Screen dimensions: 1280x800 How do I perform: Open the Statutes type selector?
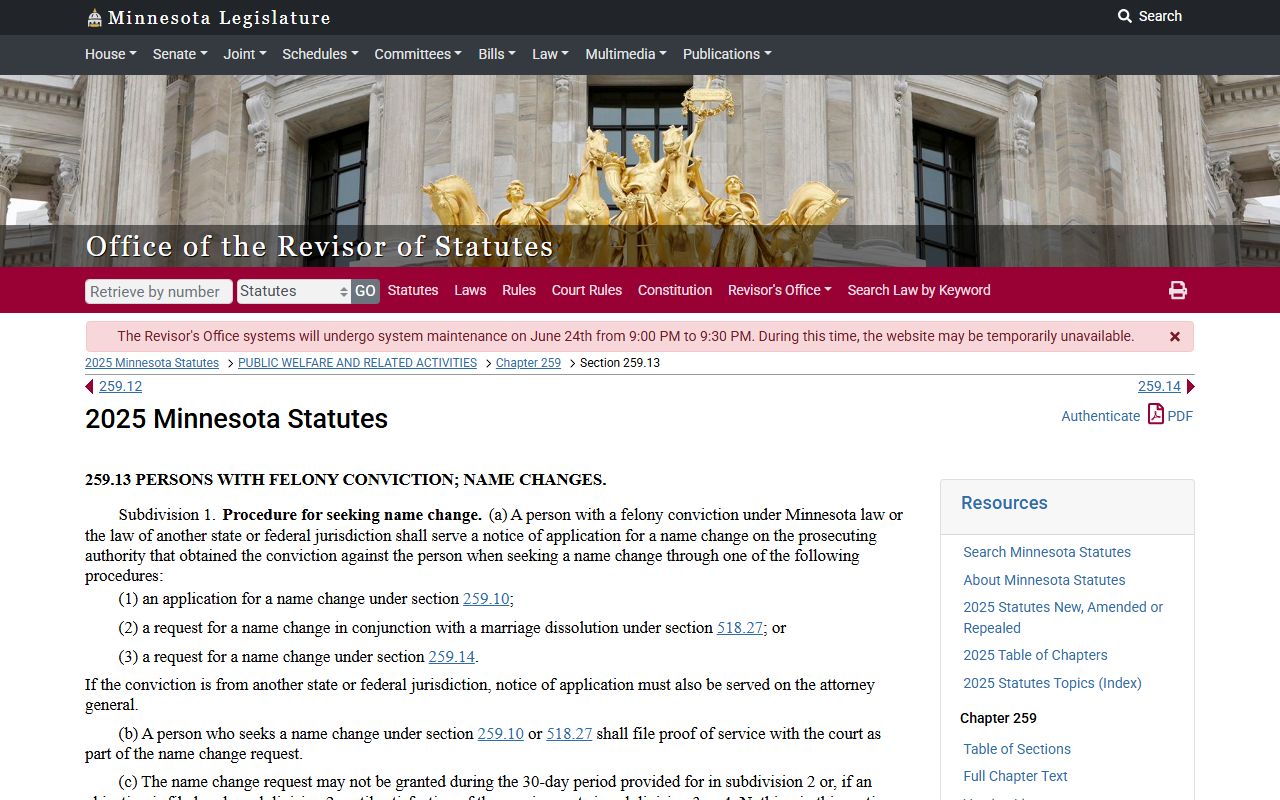click(294, 291)
